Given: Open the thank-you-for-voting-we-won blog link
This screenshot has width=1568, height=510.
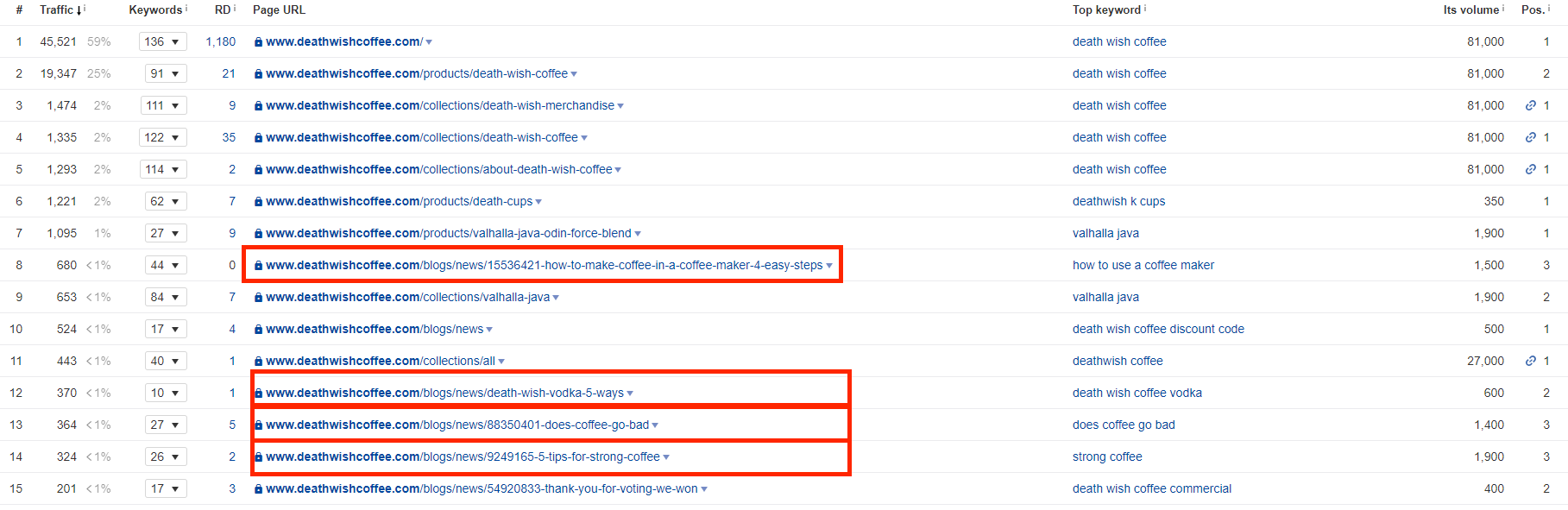Looking at the screenshot, I should coord(482,488).
